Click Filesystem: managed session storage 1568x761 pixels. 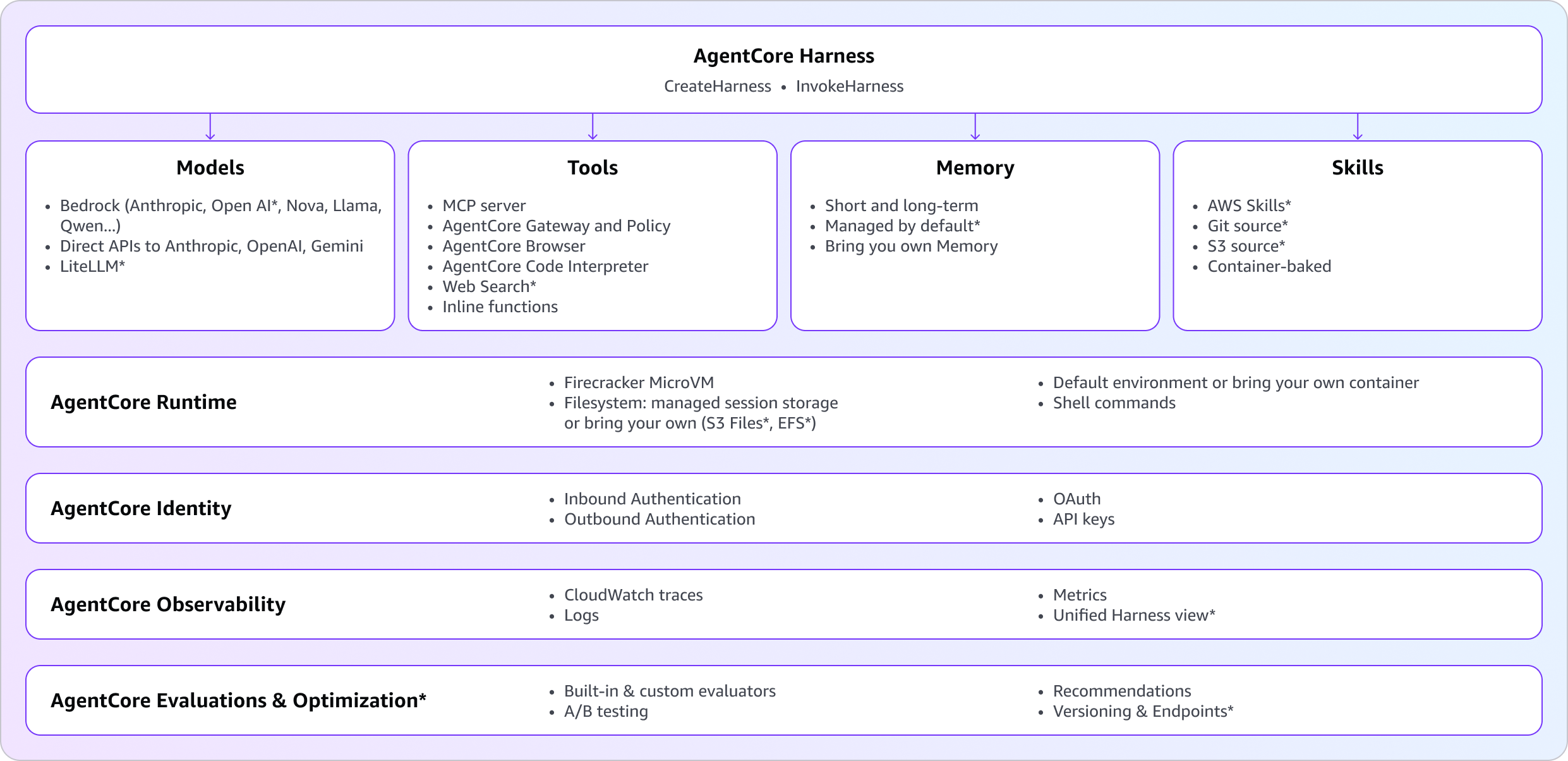[x=701, y=403]
